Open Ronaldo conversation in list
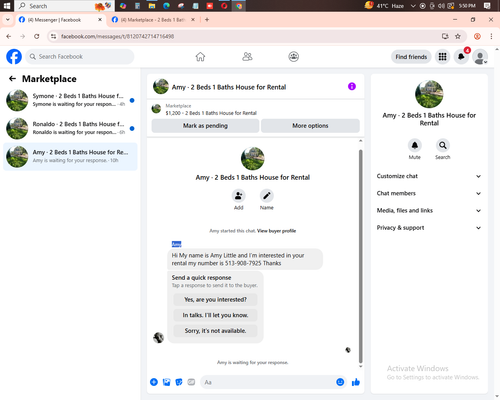 [70, 128]
